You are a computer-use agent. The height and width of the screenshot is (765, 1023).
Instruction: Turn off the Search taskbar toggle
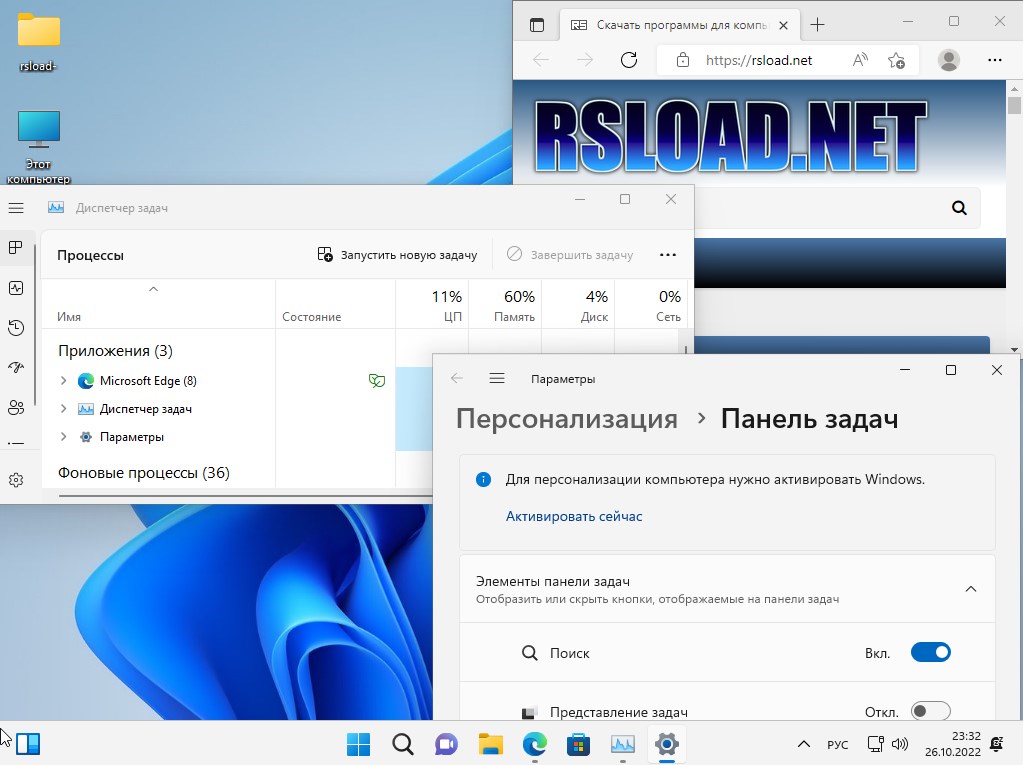(930, 652)
